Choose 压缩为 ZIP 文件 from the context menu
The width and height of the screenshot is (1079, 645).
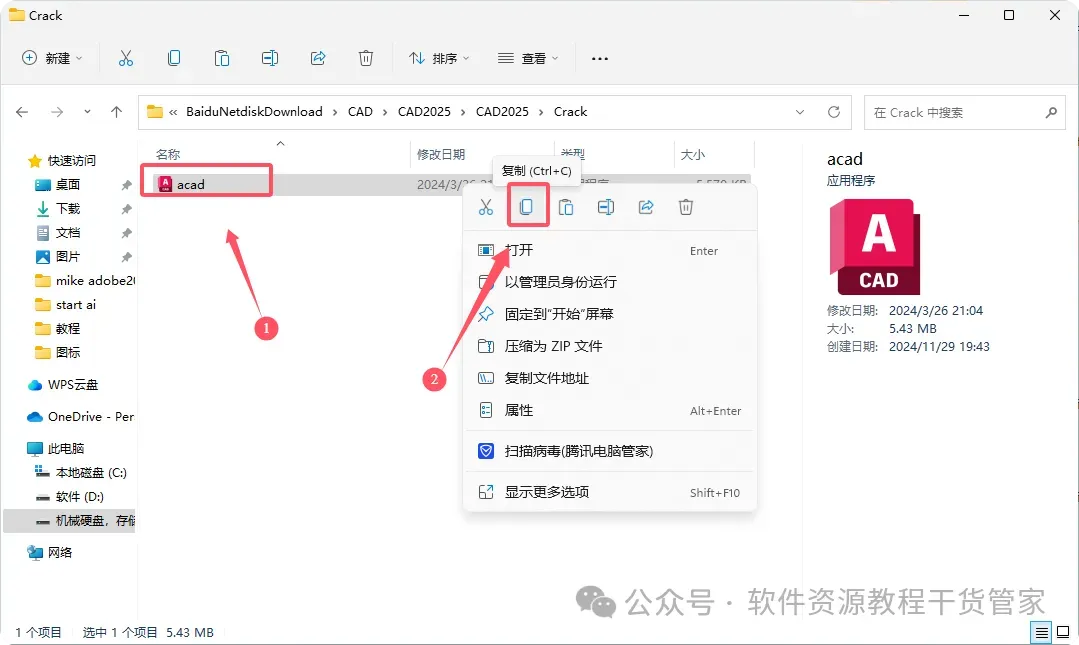click(x=610, y=346)
